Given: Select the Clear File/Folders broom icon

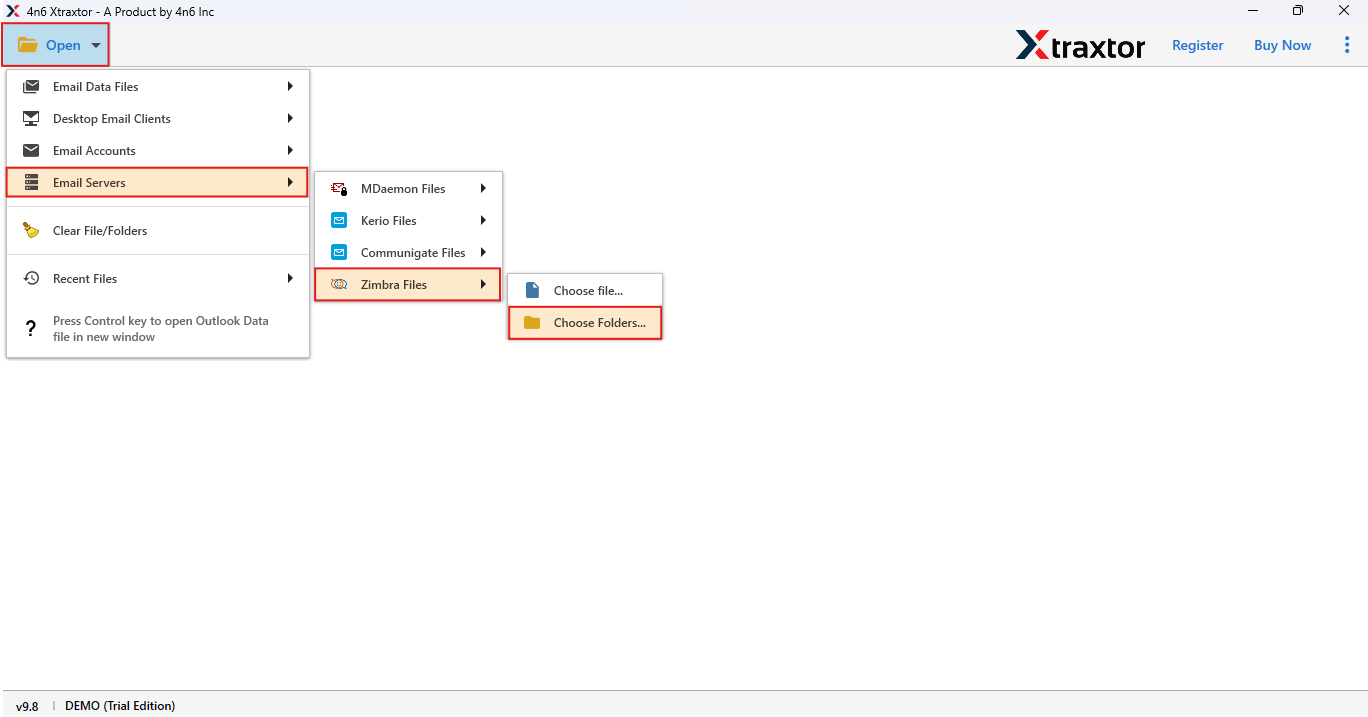Looking at the screenshot, I should [31, 230].
